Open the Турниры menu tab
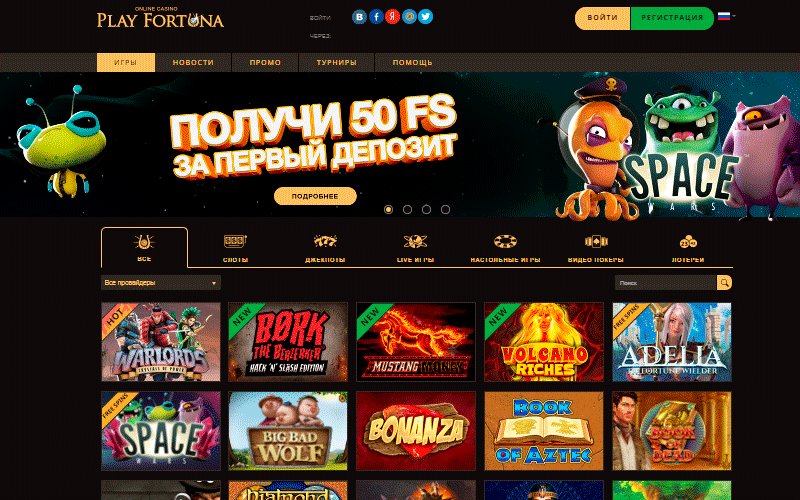Image resolution: width=800 pixels, height=500 pixels. click(x=337, y=62)
